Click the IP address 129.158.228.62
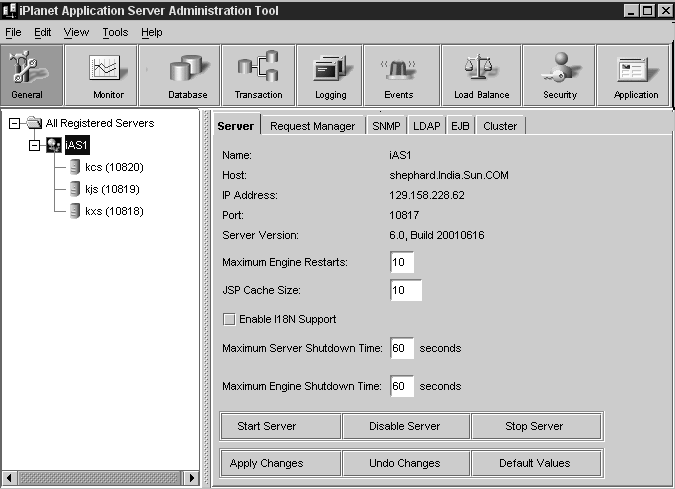 [427, 195]
